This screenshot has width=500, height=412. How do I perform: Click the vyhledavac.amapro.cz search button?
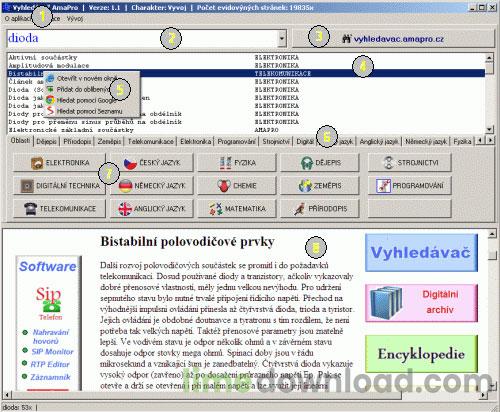(x=393, y=39)
